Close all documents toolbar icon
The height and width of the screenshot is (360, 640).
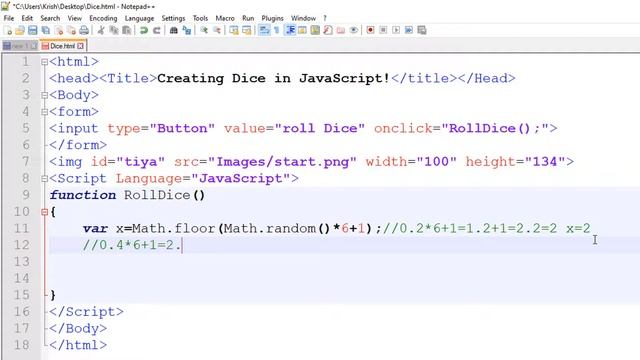(71, 30)
